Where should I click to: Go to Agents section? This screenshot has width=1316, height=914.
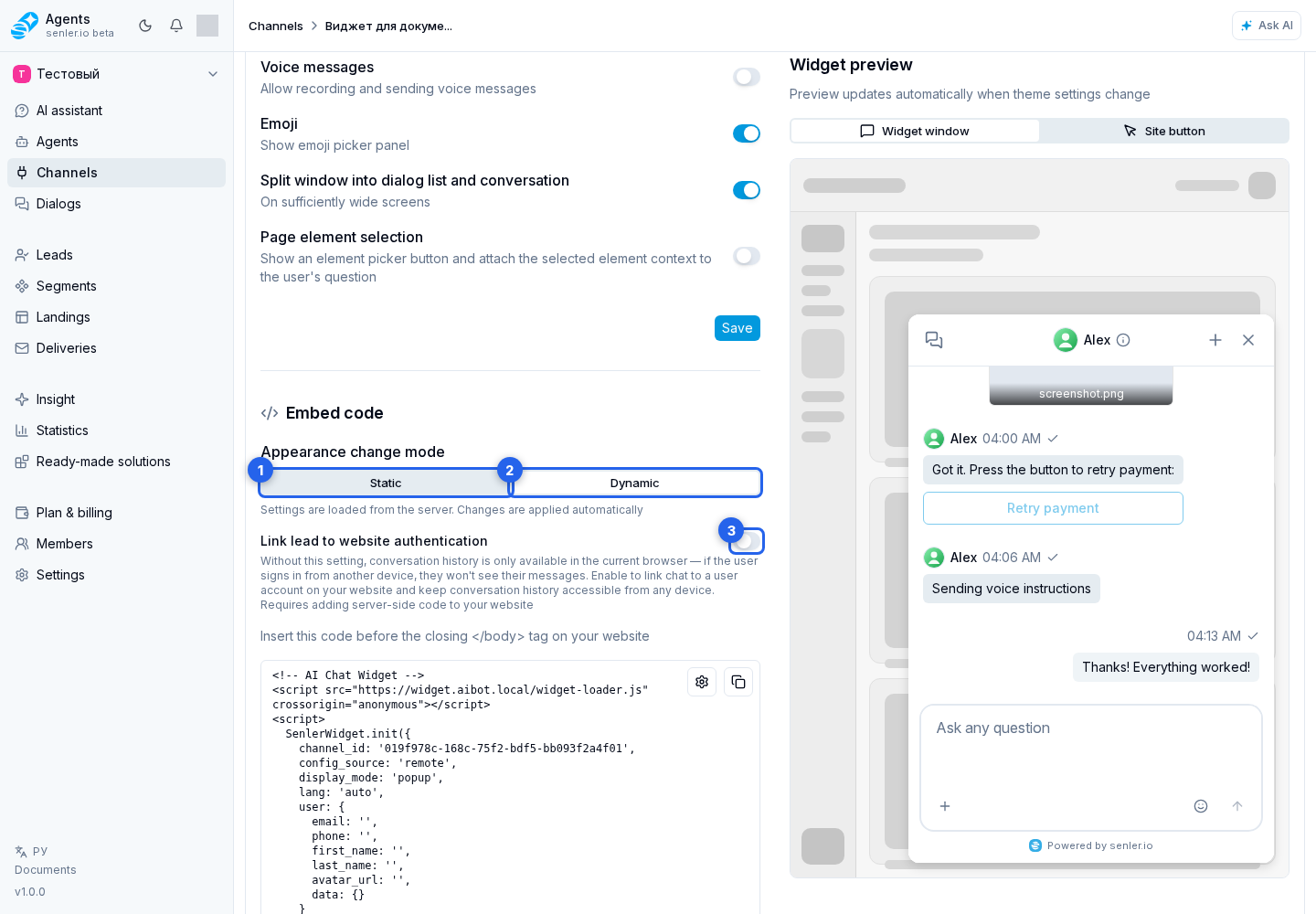point(116,142)
